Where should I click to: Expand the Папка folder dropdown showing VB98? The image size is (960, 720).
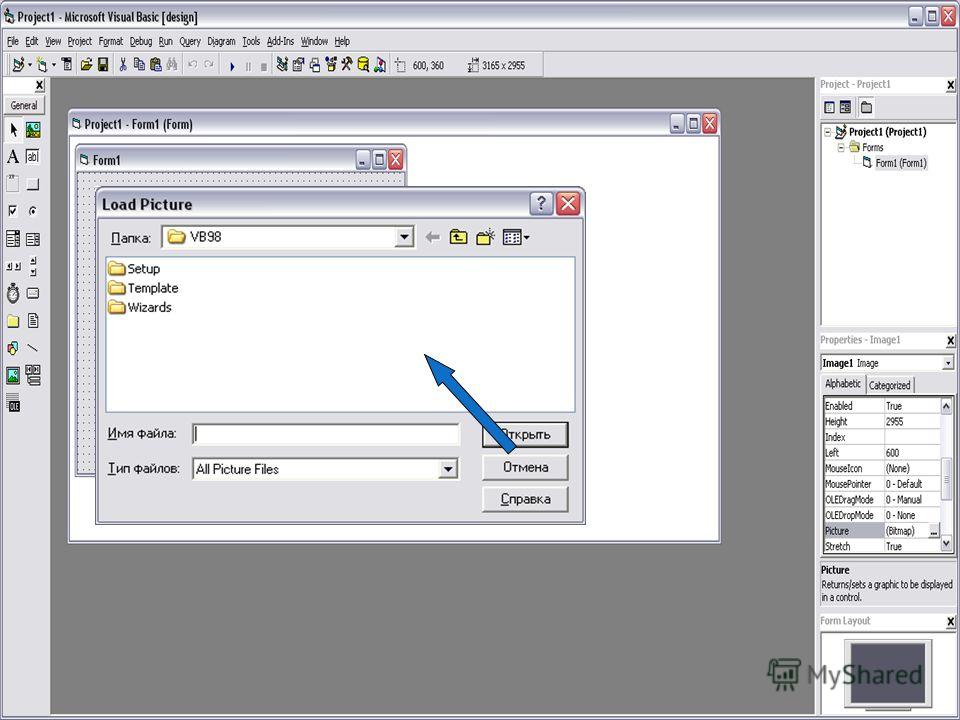404,238
